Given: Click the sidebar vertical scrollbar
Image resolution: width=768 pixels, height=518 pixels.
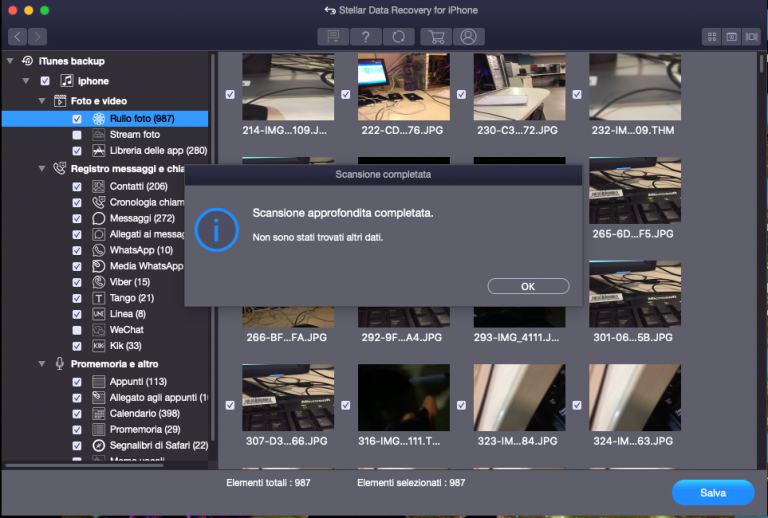Looking at the screenshot, I should click(x=213, y=247).
